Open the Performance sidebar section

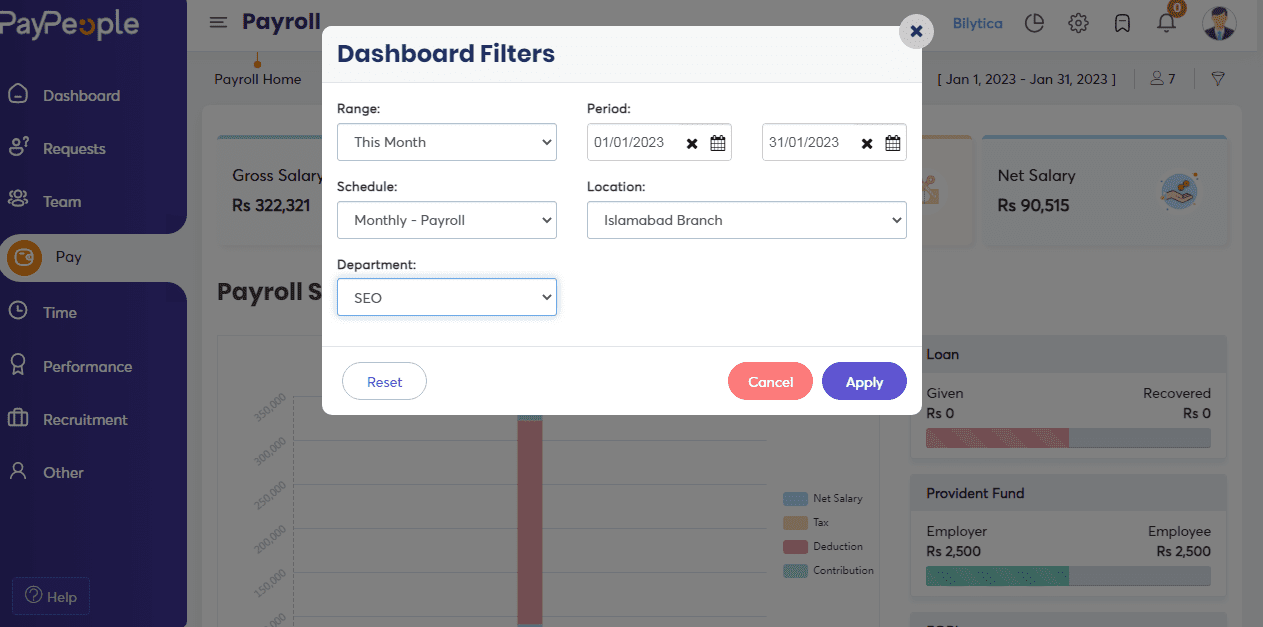click(x=87, y=367)
